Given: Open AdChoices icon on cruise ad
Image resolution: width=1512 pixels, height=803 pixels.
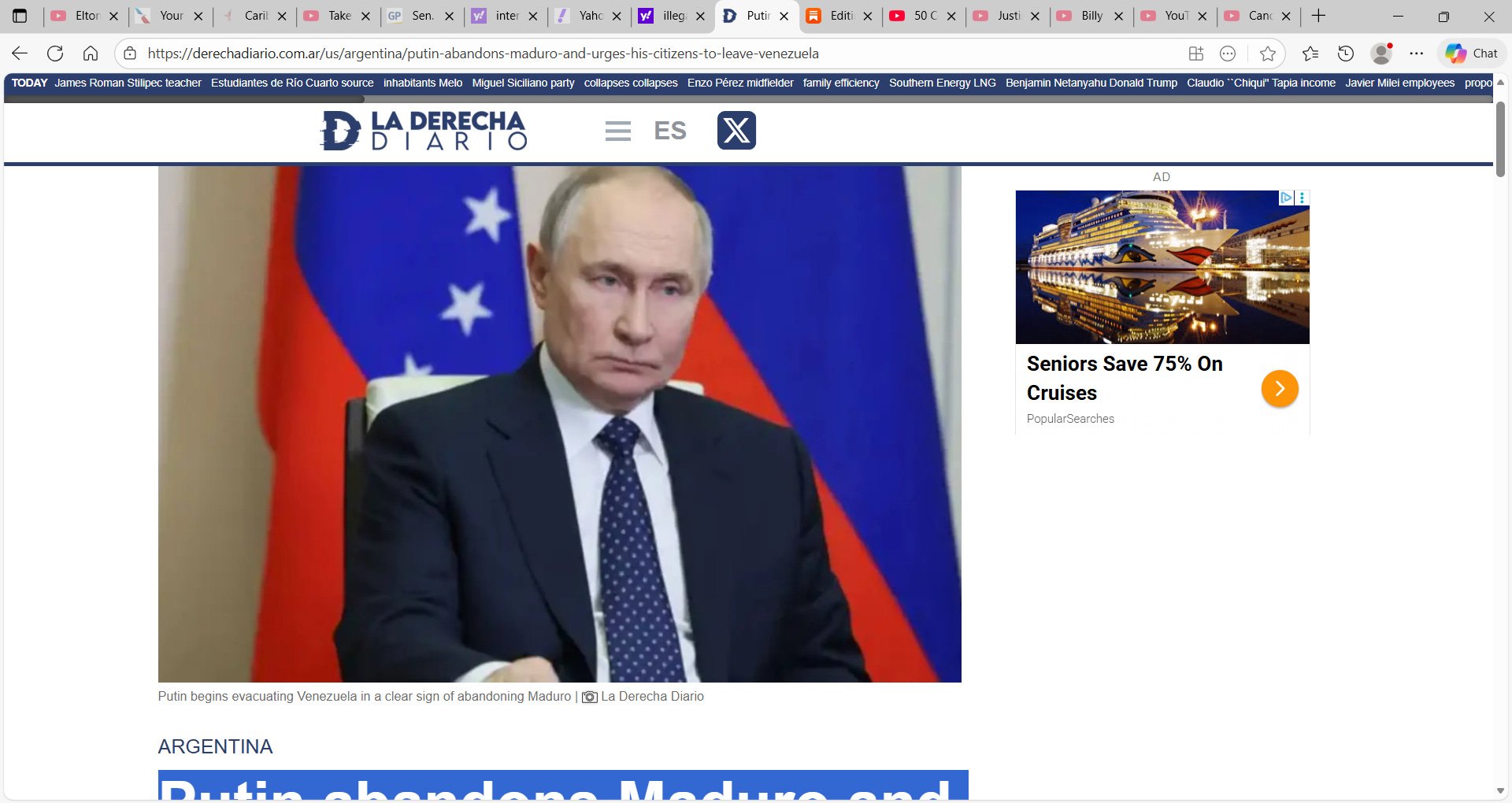Looking at the screenshot, I should tap(1286, 198).
